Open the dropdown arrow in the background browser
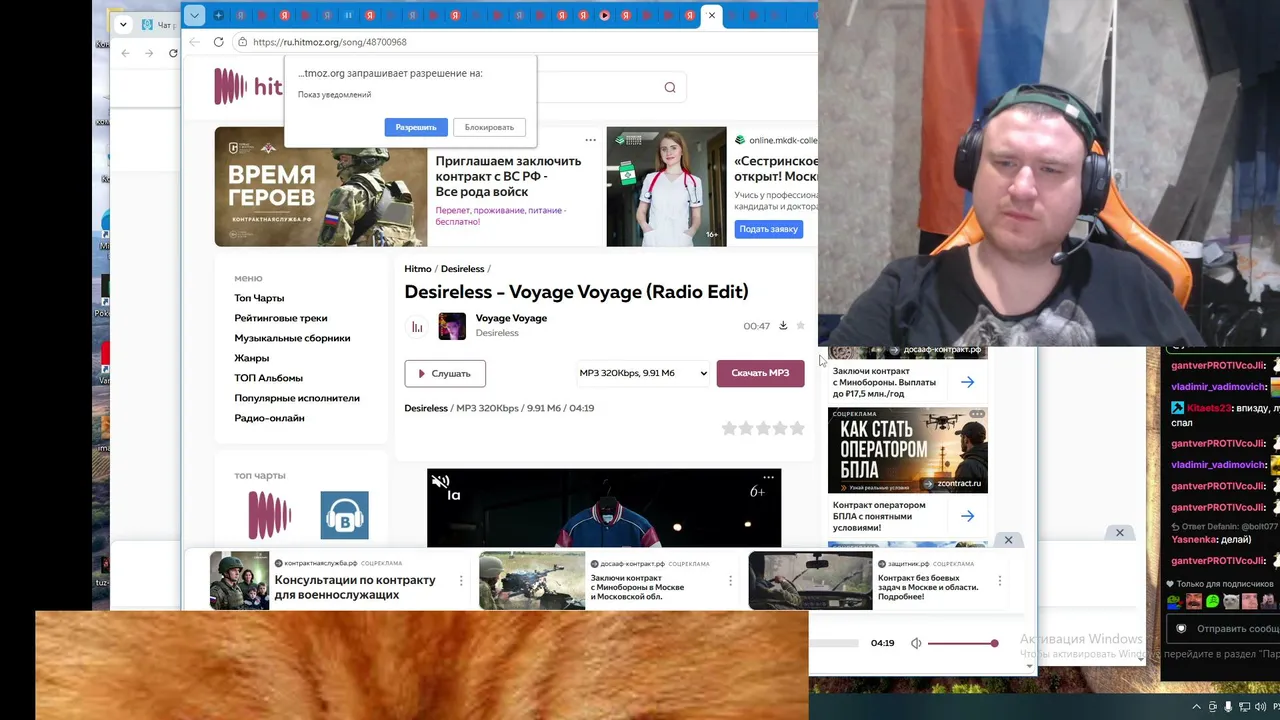 click(x=123, y=24)
